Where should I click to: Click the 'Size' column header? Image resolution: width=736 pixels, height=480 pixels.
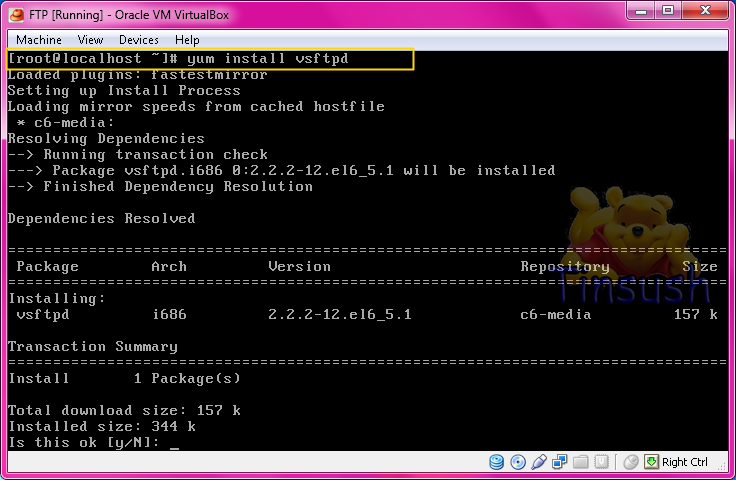(x=700, y=267)
